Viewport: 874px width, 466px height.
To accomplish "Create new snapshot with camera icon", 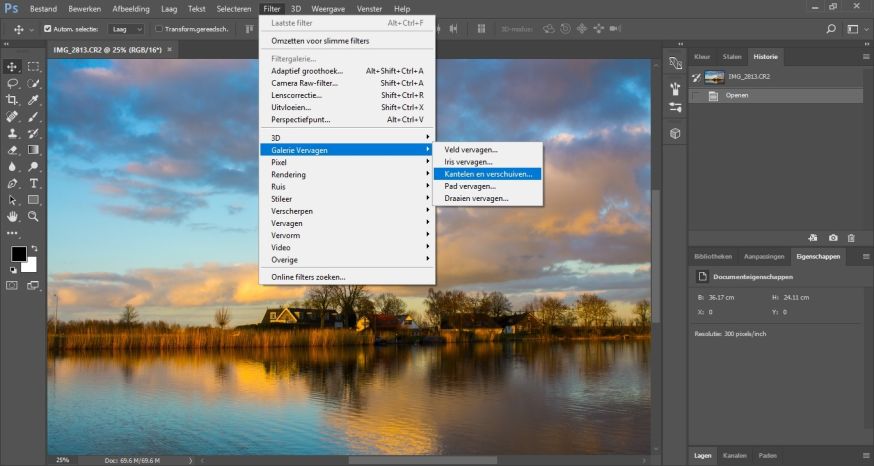I will tap(832, 238).
